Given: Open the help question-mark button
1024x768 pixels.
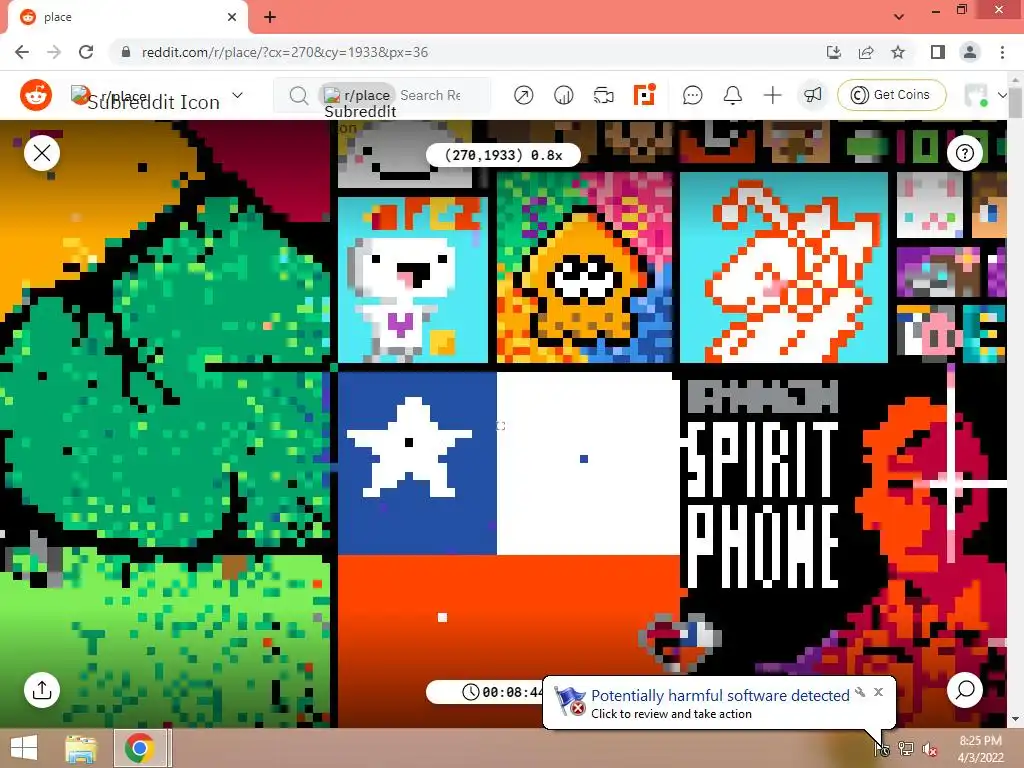Looking at the screenshot, I should (x=965, y=153).
